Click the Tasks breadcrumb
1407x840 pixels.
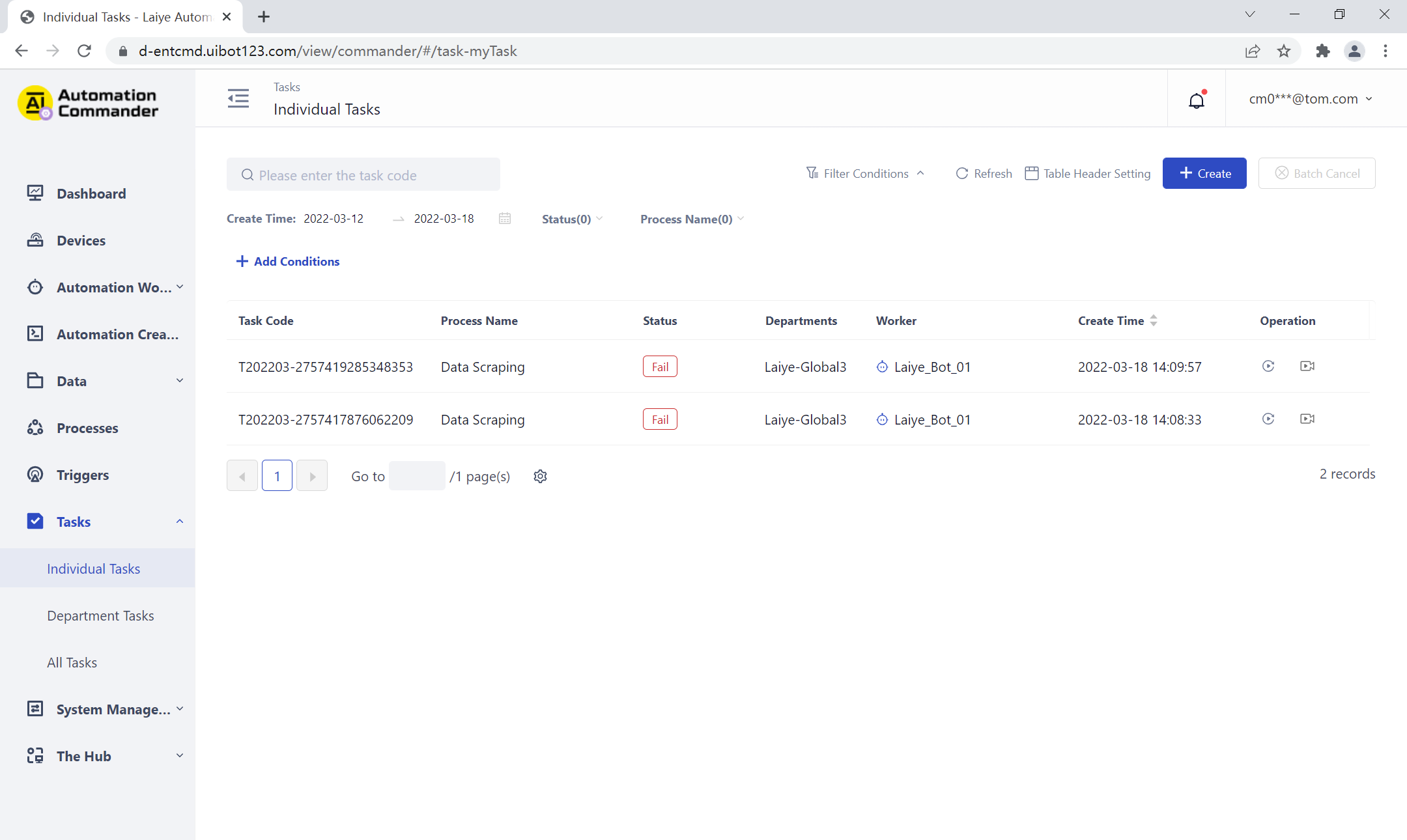pos(287,87)
